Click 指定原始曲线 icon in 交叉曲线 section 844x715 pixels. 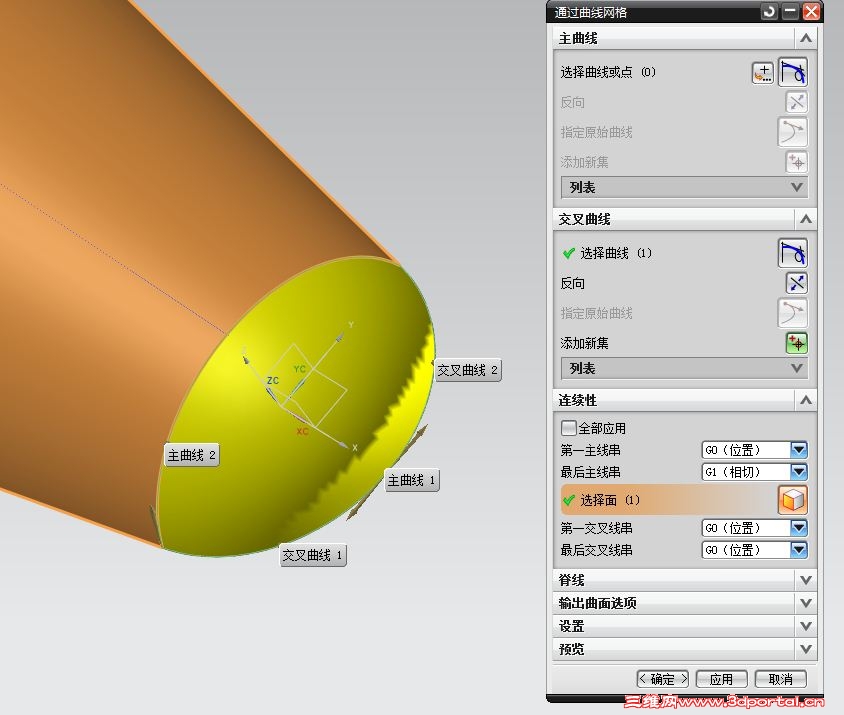coord(793,313)
